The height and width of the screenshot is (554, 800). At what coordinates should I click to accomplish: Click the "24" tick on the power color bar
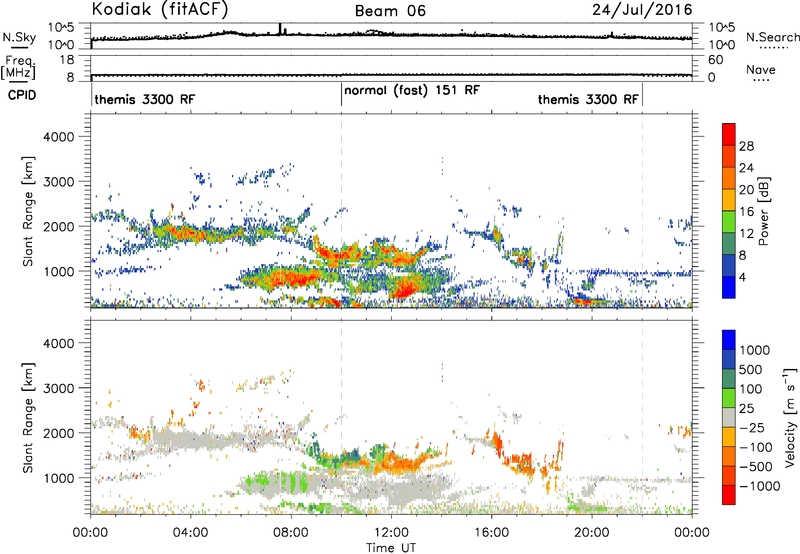pyautogui.click(x=746, y=168)
